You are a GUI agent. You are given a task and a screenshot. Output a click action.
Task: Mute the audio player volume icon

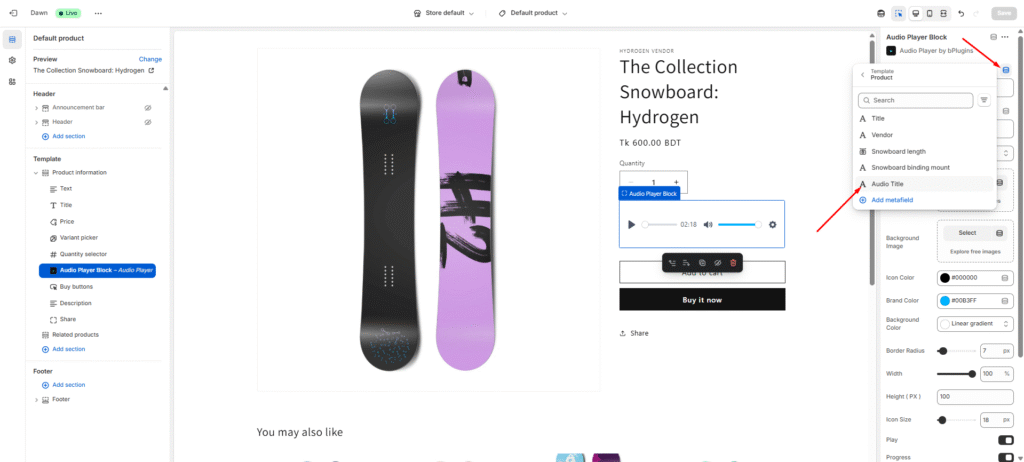click(708, 224)
